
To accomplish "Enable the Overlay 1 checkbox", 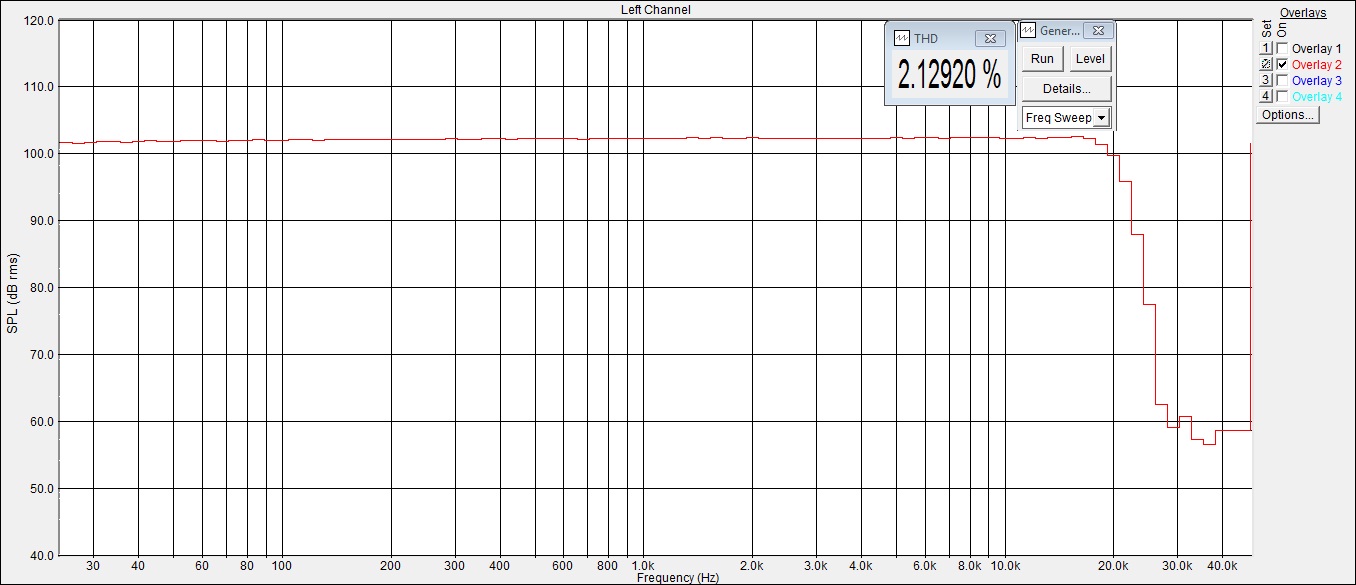I will click(x=1282, y=48).
